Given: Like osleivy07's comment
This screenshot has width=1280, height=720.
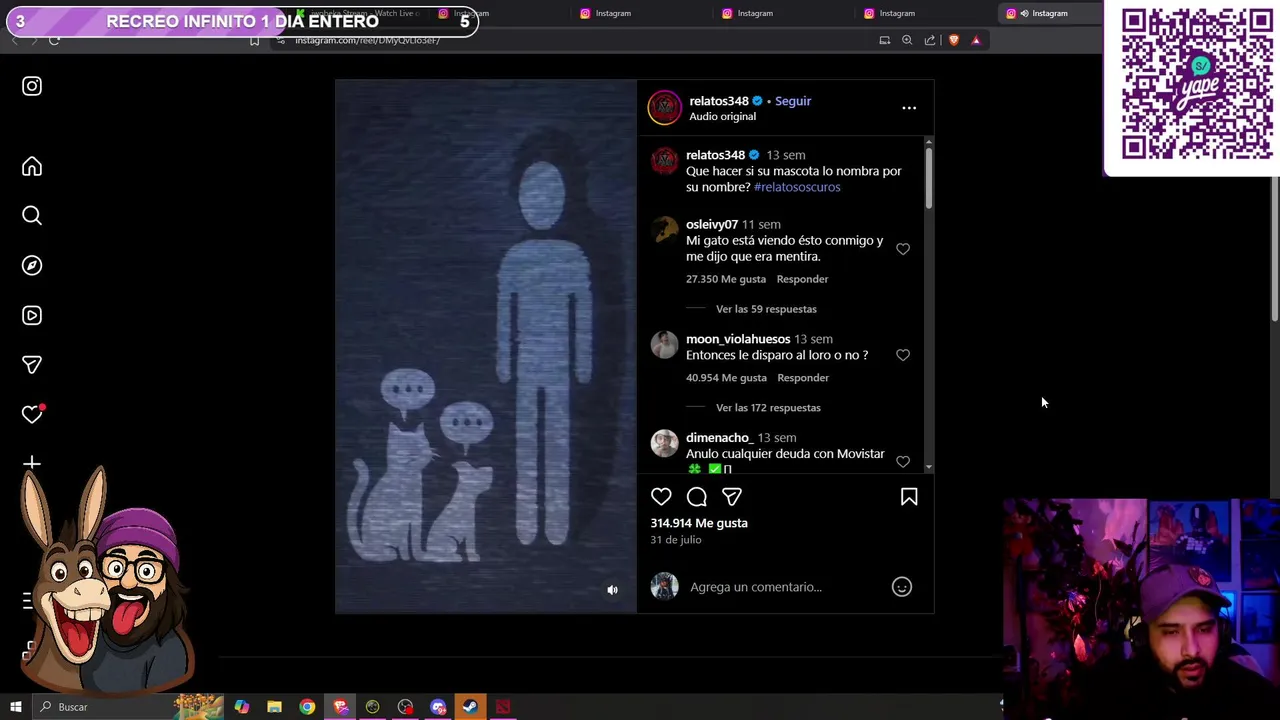Looking at the screenshot, I should 903,249.
